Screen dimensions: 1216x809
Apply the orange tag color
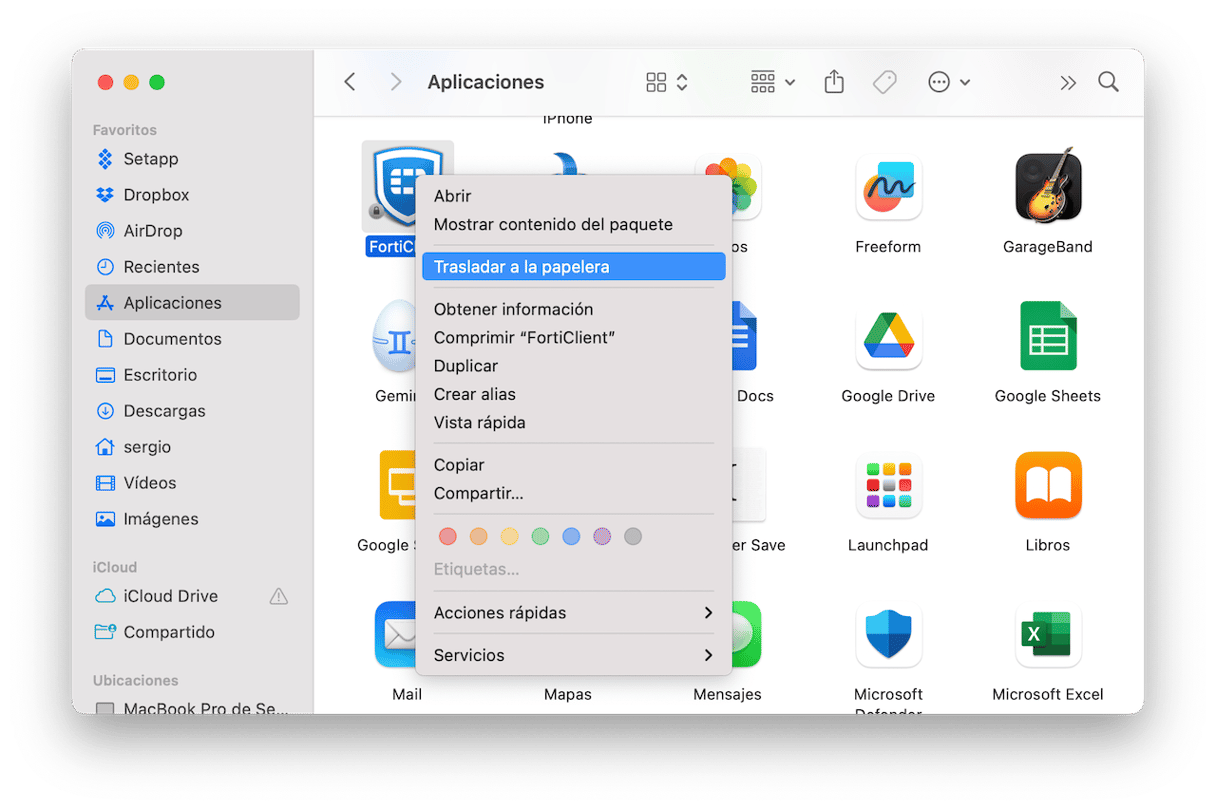point(479,537)
